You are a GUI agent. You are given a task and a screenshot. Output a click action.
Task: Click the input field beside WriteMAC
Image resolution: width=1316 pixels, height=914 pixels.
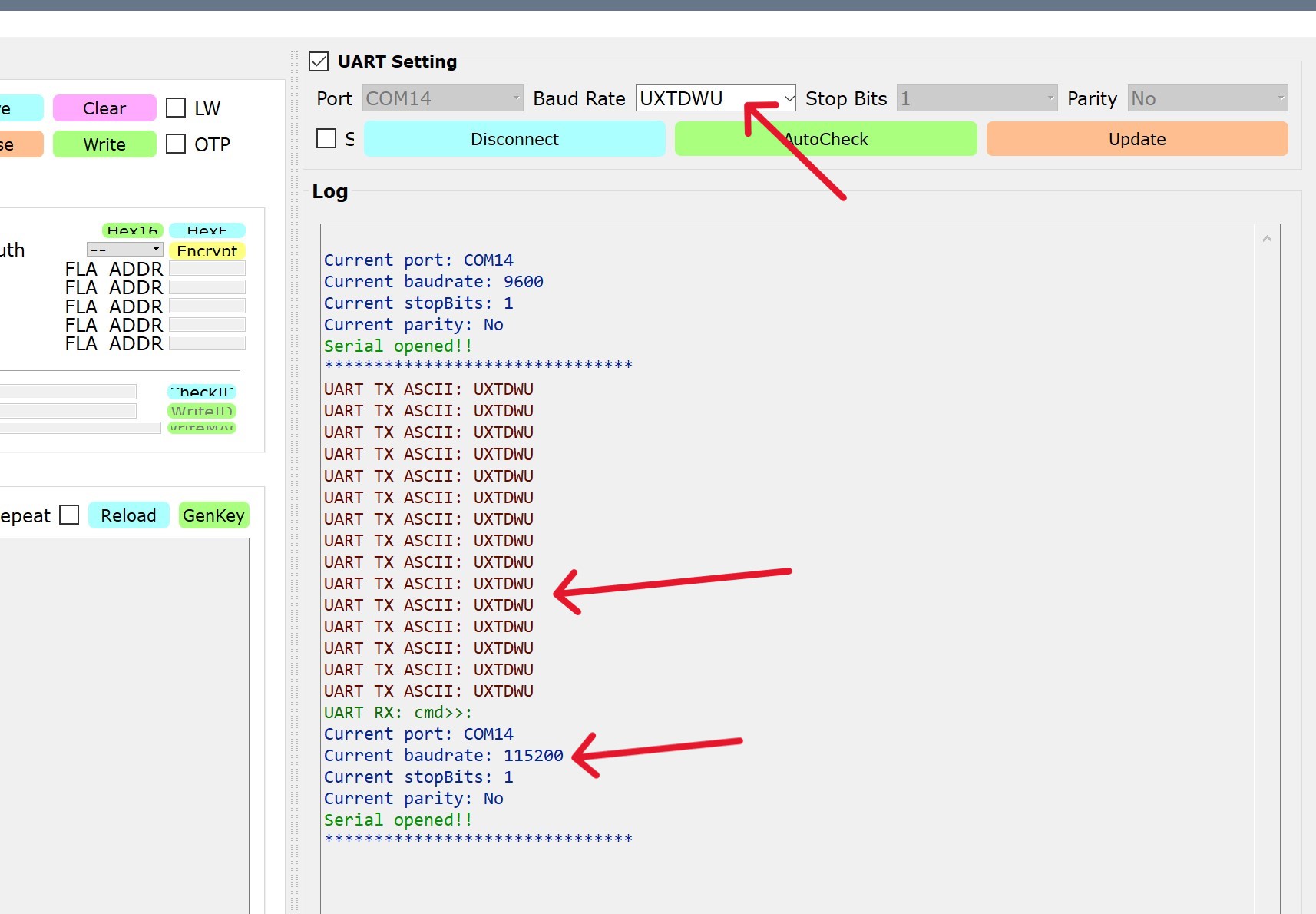(x=80, y=428)
